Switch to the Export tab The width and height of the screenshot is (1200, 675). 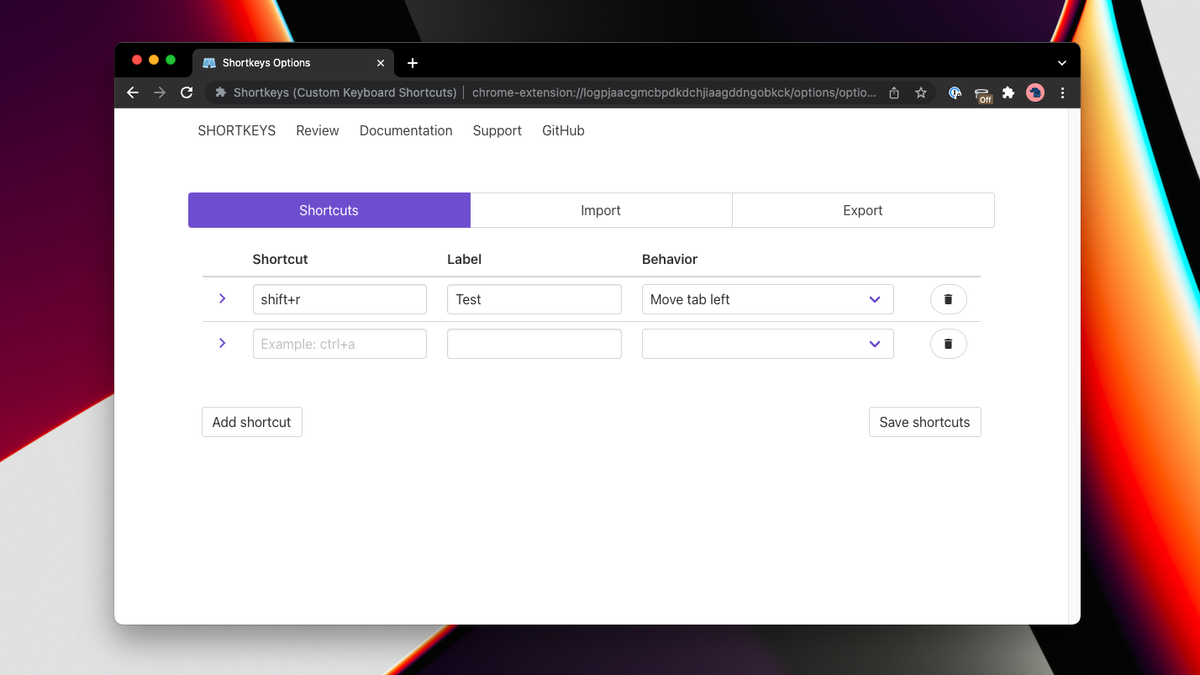click(863, 210)
